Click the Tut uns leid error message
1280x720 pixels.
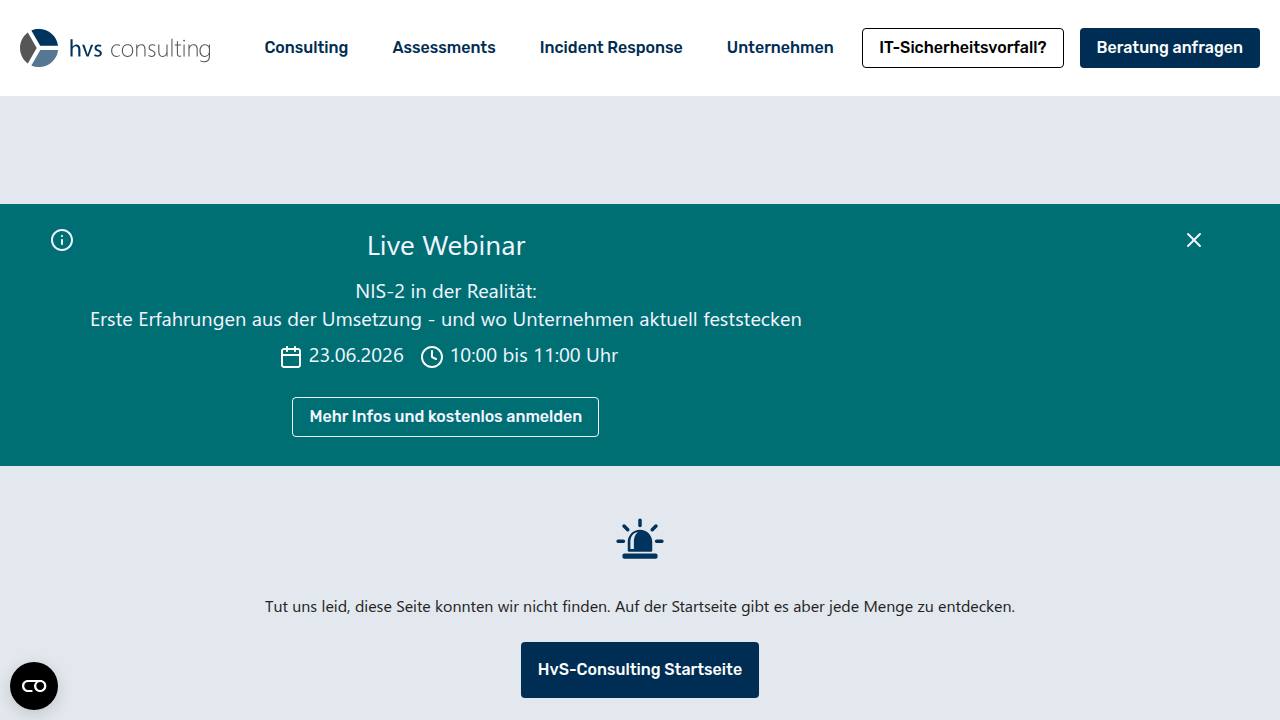640,606
